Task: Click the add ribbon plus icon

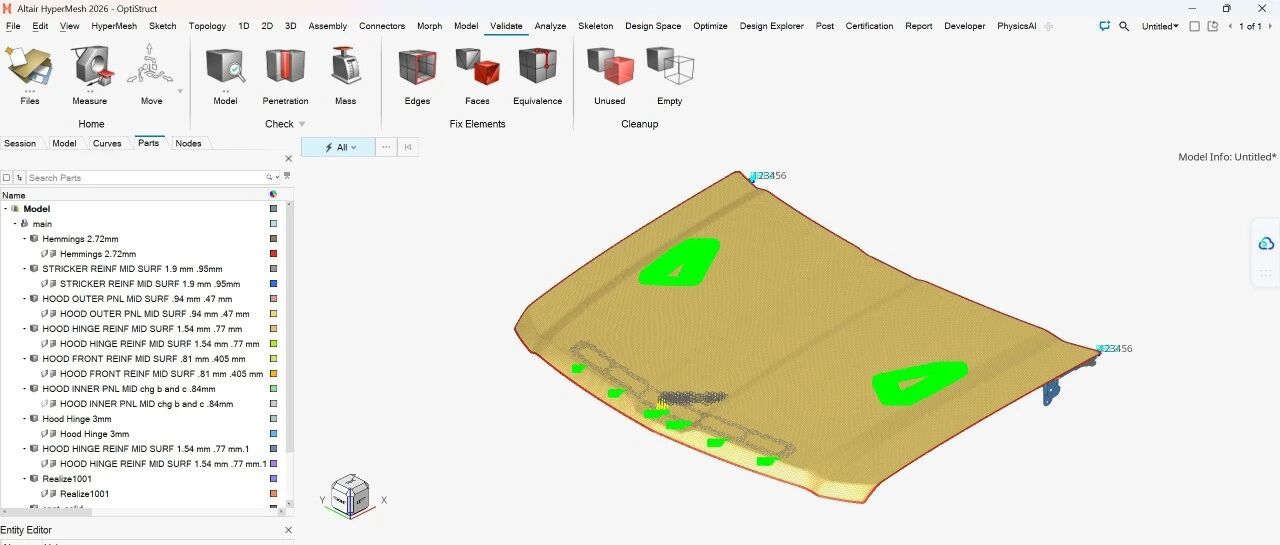Action: 1049,26
